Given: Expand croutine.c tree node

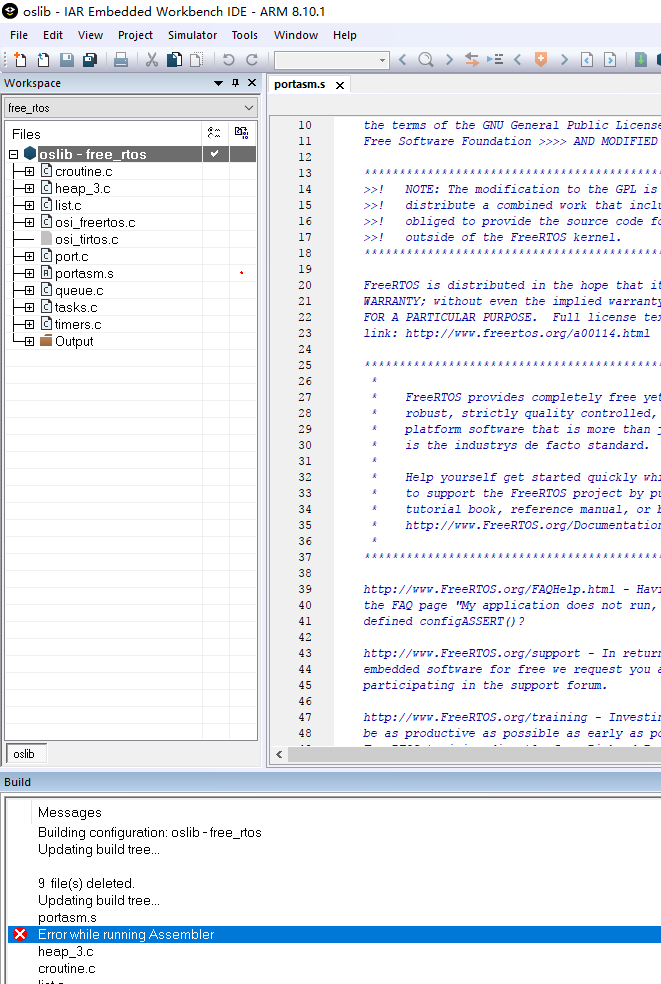Looking at the screenshot, I should 30,171.
